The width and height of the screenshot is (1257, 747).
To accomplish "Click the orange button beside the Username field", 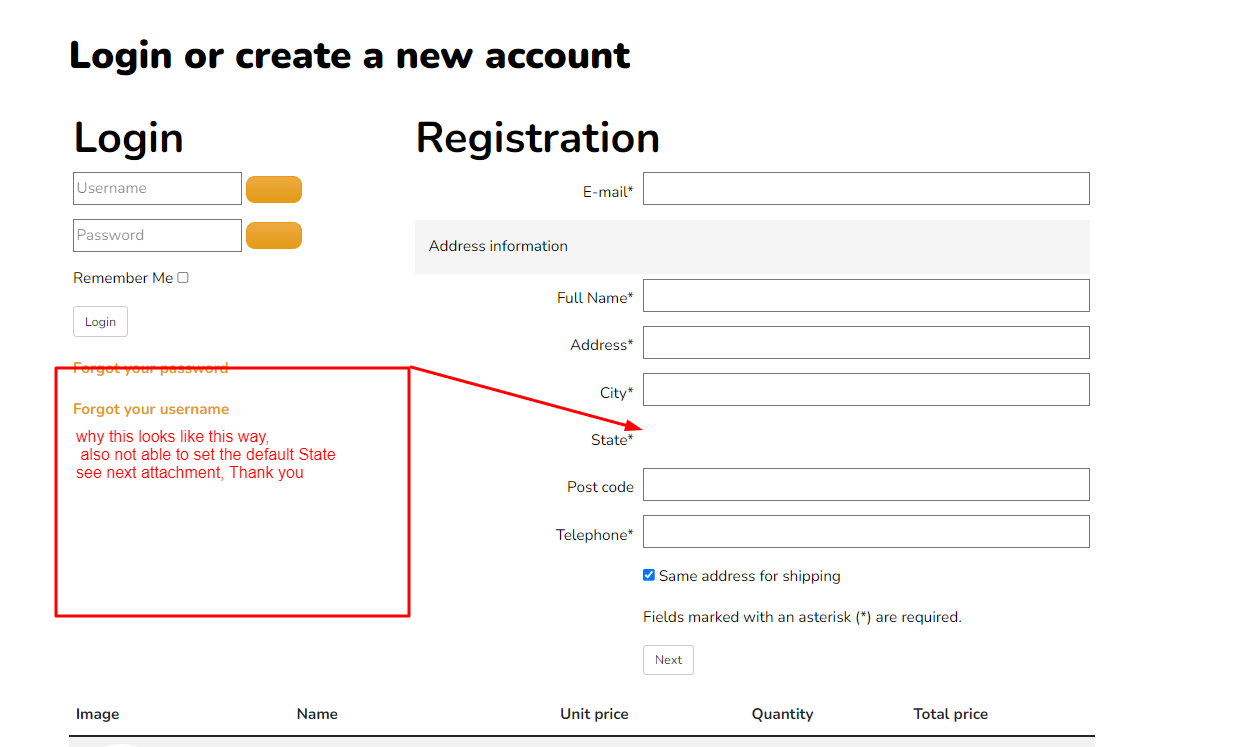I will tap(273, 189).
